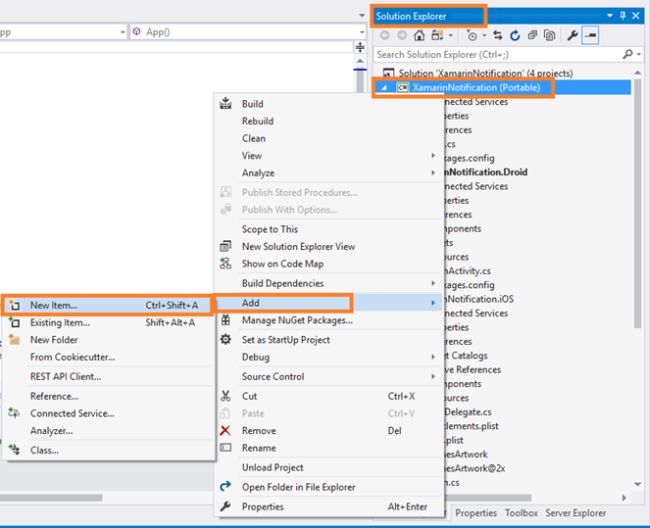Choose Rename from context menu
The height and width of the screenshot is (528, 650).
(329, 448)
